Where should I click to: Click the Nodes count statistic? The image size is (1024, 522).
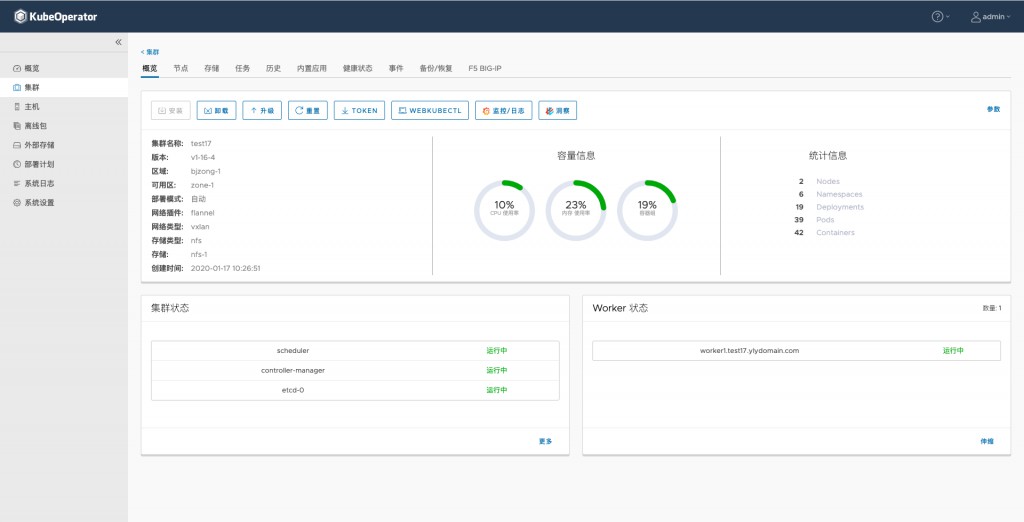click(819, 182)
